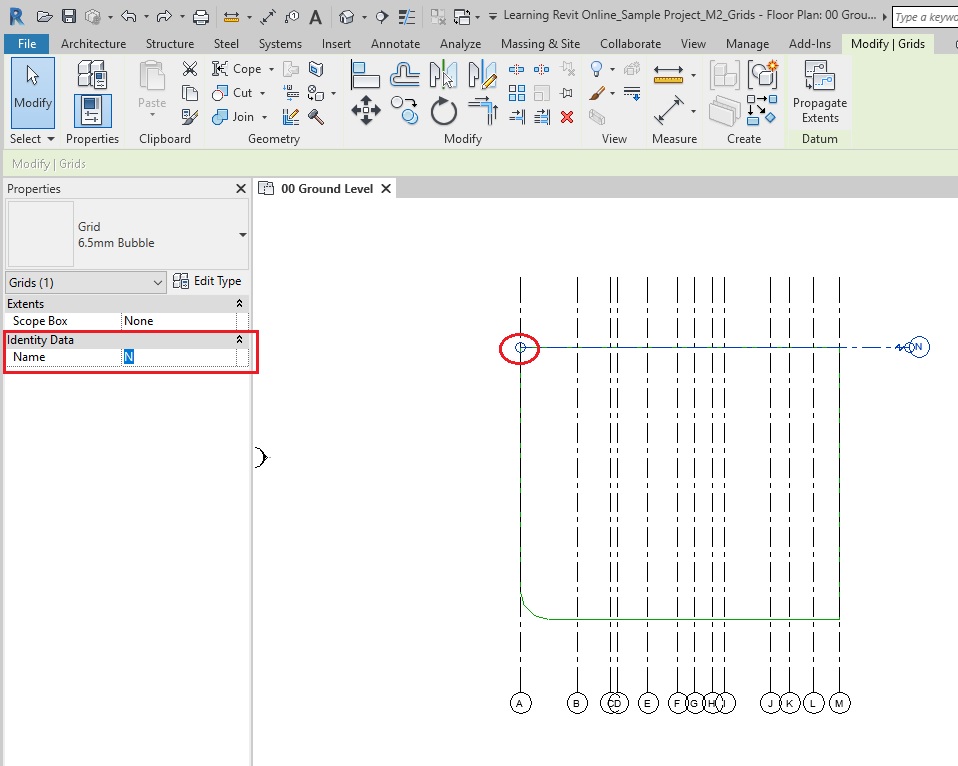Switch to the Annotate ribbon tab
This screenshot has height=766, width=958.
point(395,44)
